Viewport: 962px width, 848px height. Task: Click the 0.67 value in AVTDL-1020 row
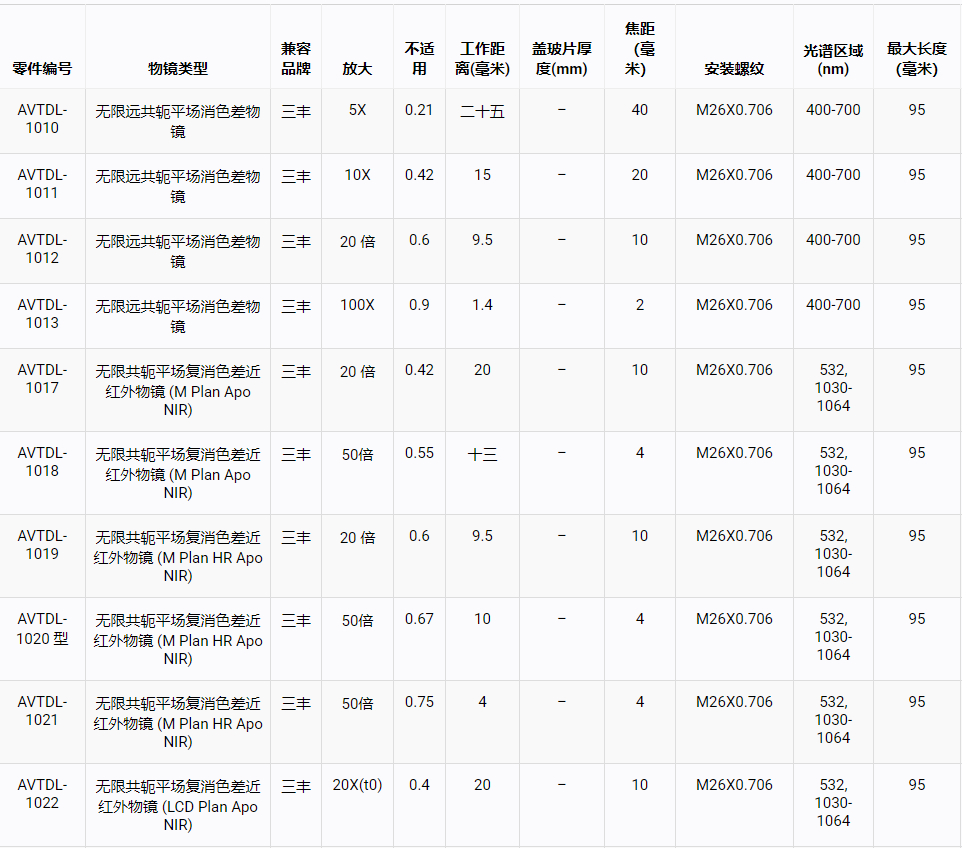[419, 619]
